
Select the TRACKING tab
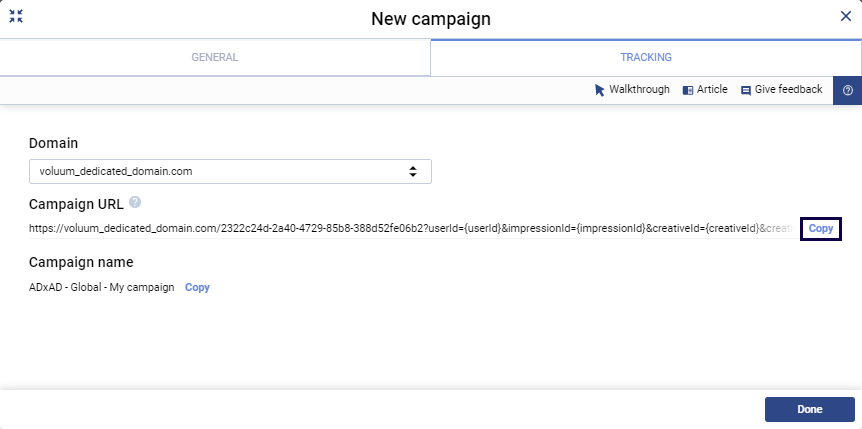click(645, 58)
